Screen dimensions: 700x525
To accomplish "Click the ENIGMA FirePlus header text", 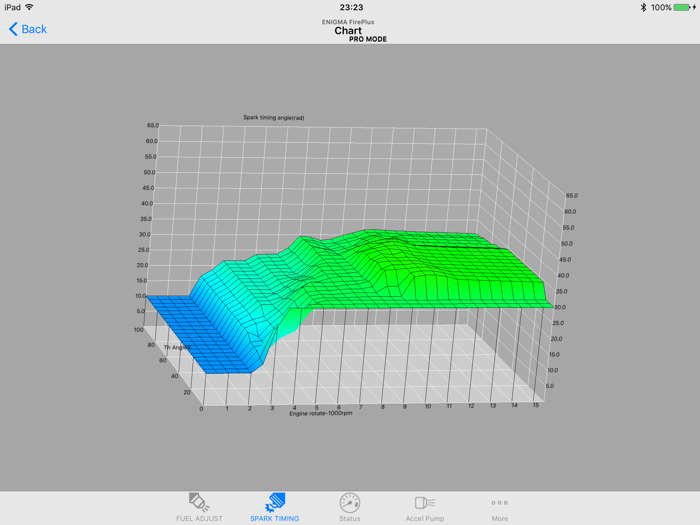I will [349, 20].
